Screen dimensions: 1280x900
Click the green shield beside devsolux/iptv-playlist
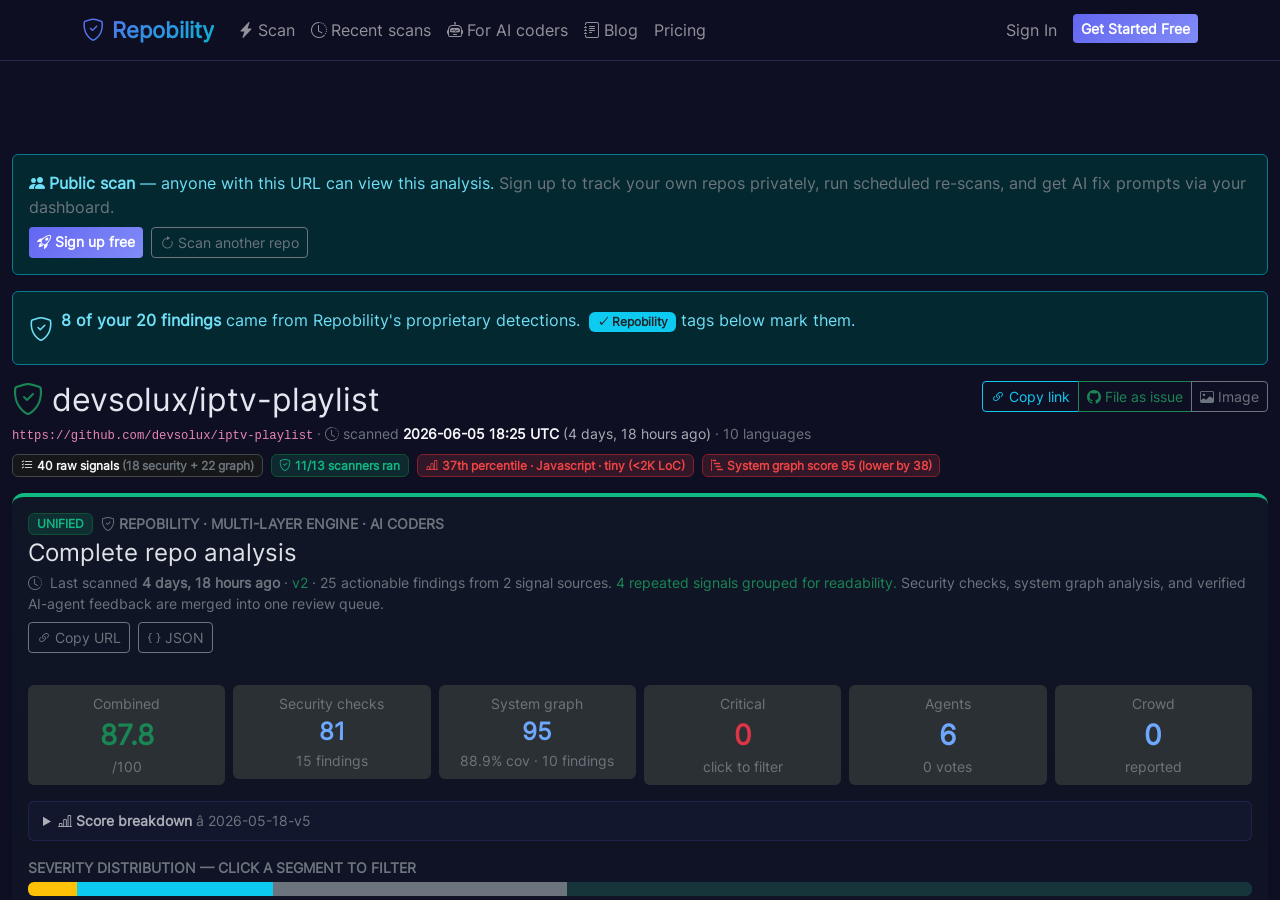(28, 399)
